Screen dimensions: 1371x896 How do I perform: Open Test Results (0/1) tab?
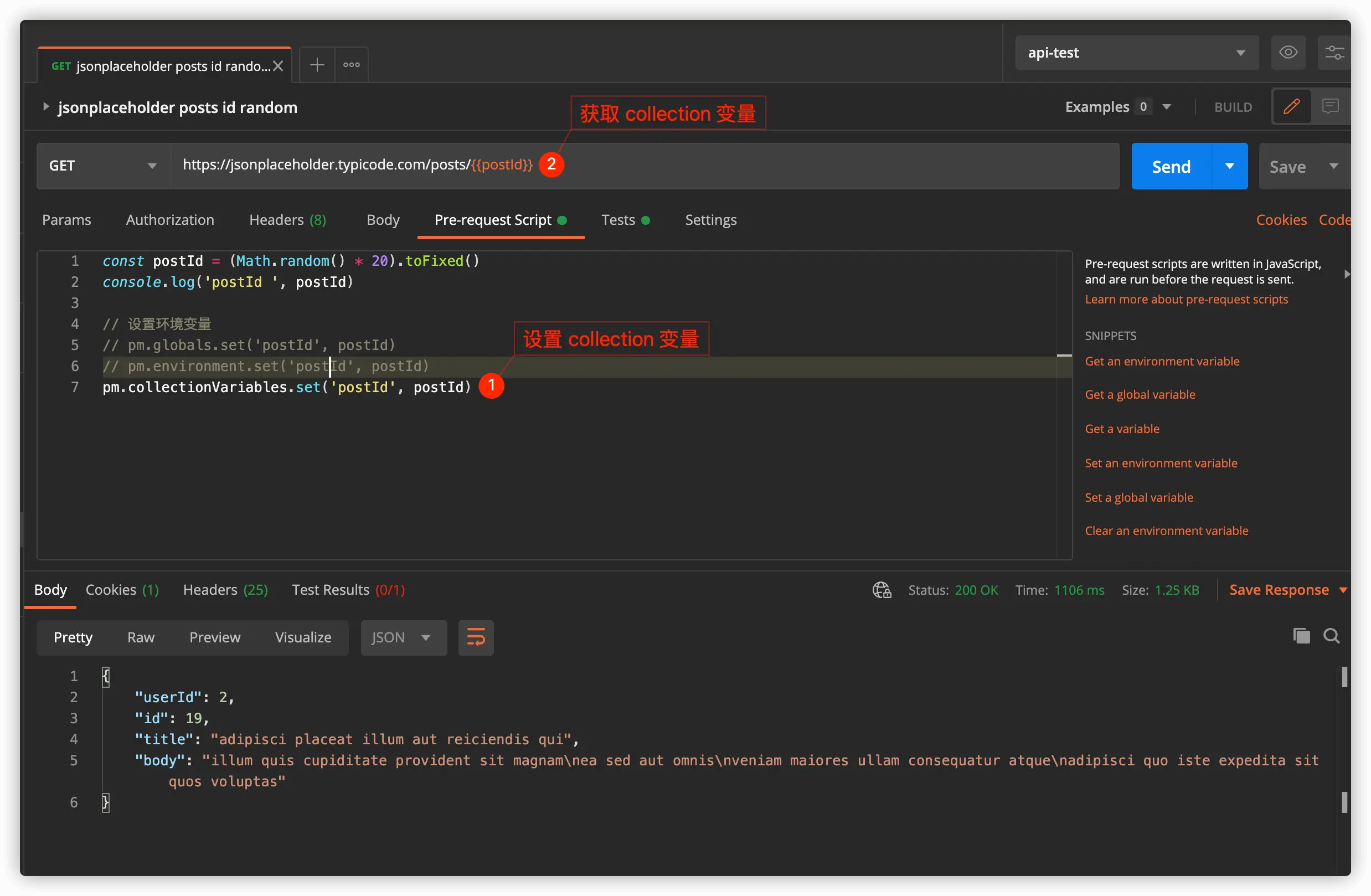[x=348, y=590]
